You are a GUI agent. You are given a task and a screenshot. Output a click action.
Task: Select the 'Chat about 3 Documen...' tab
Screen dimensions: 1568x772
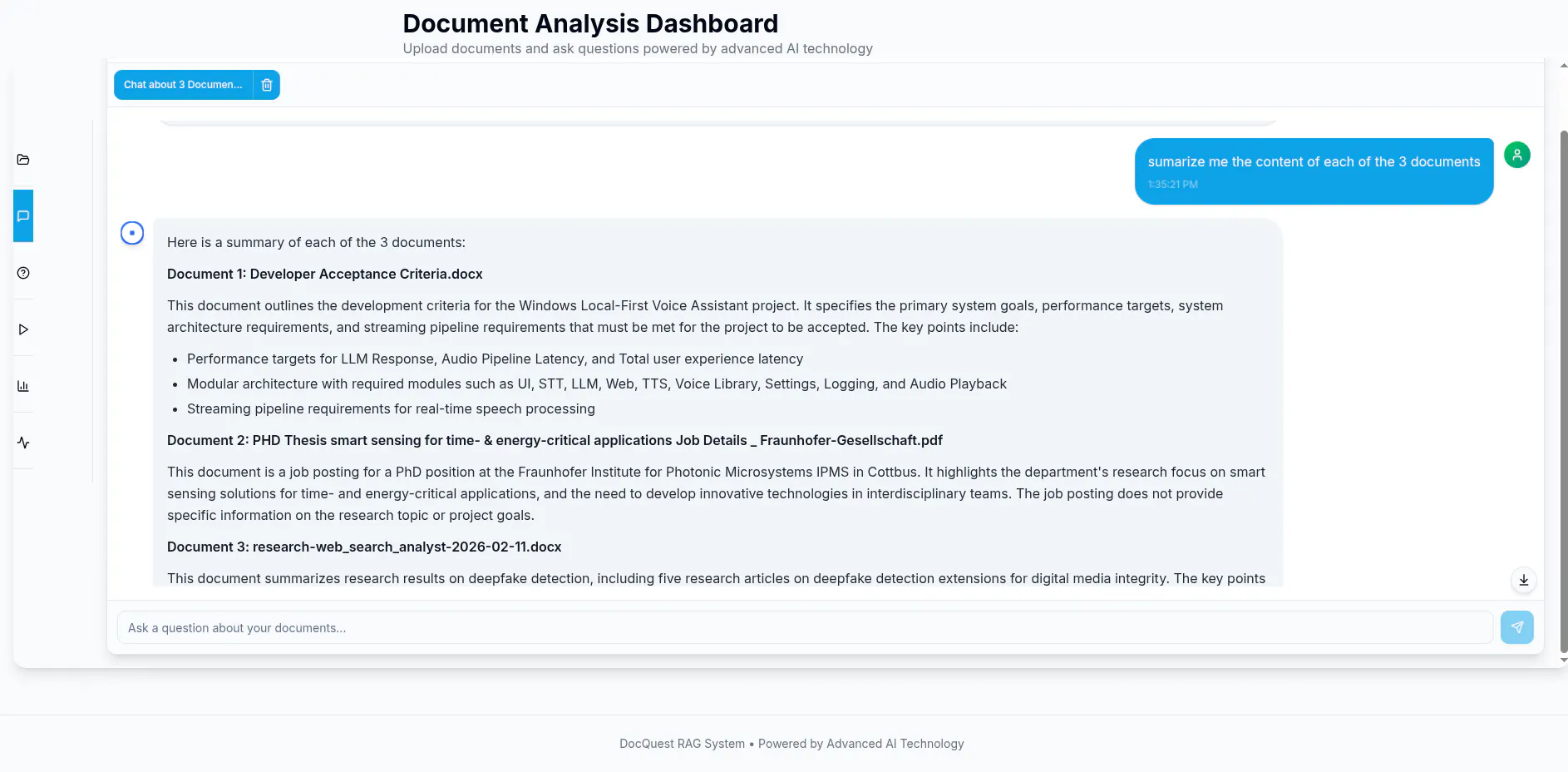183,85
